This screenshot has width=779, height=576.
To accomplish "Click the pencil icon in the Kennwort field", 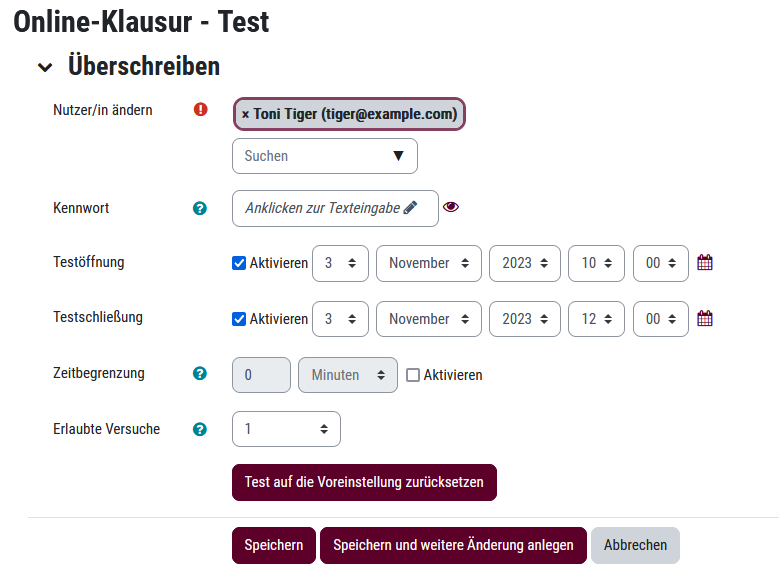I will pyautogui.click(x=410, y=208).
